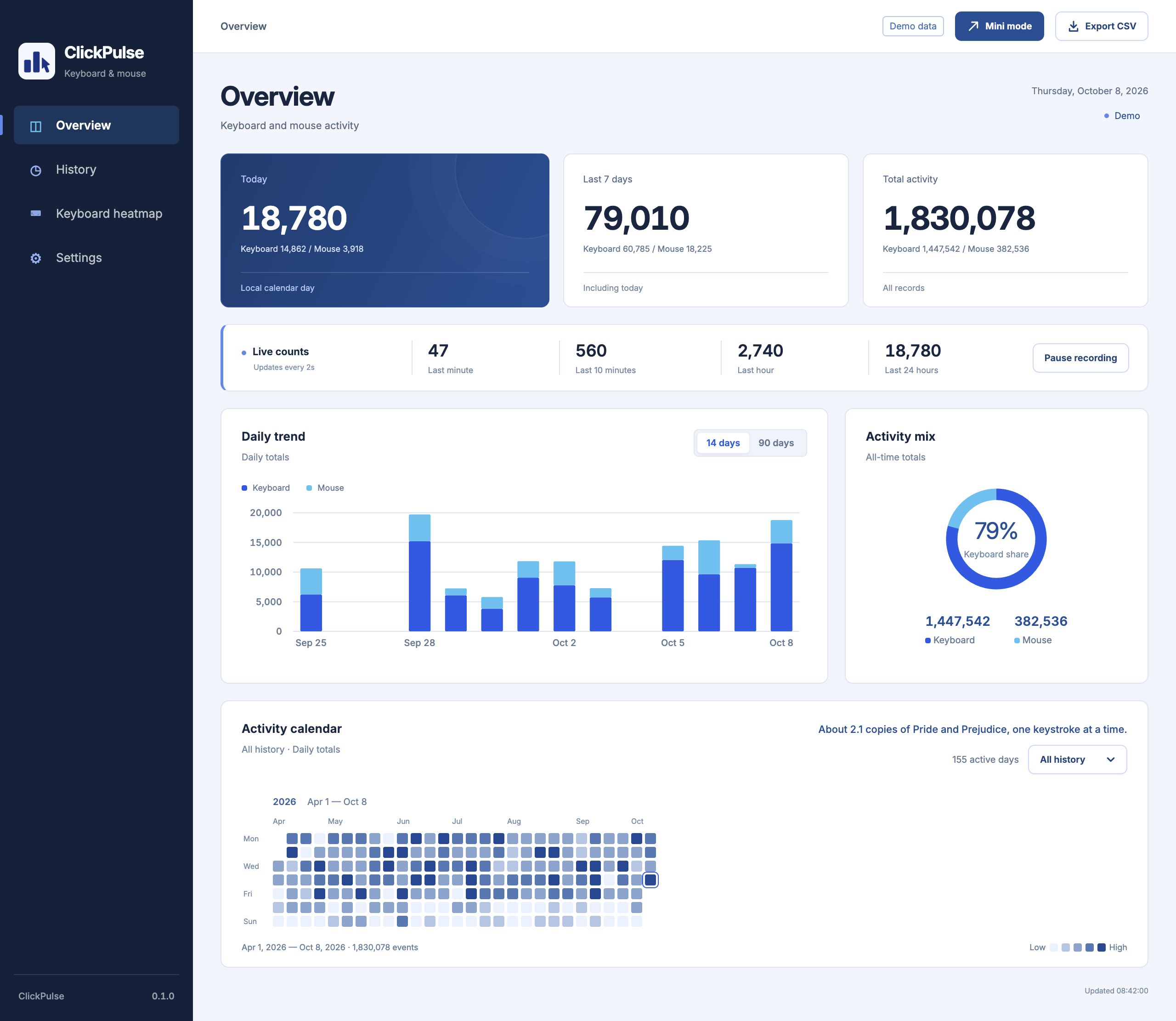Click the ClickPulse footer label in sidebar

click(x=41, y=997)
